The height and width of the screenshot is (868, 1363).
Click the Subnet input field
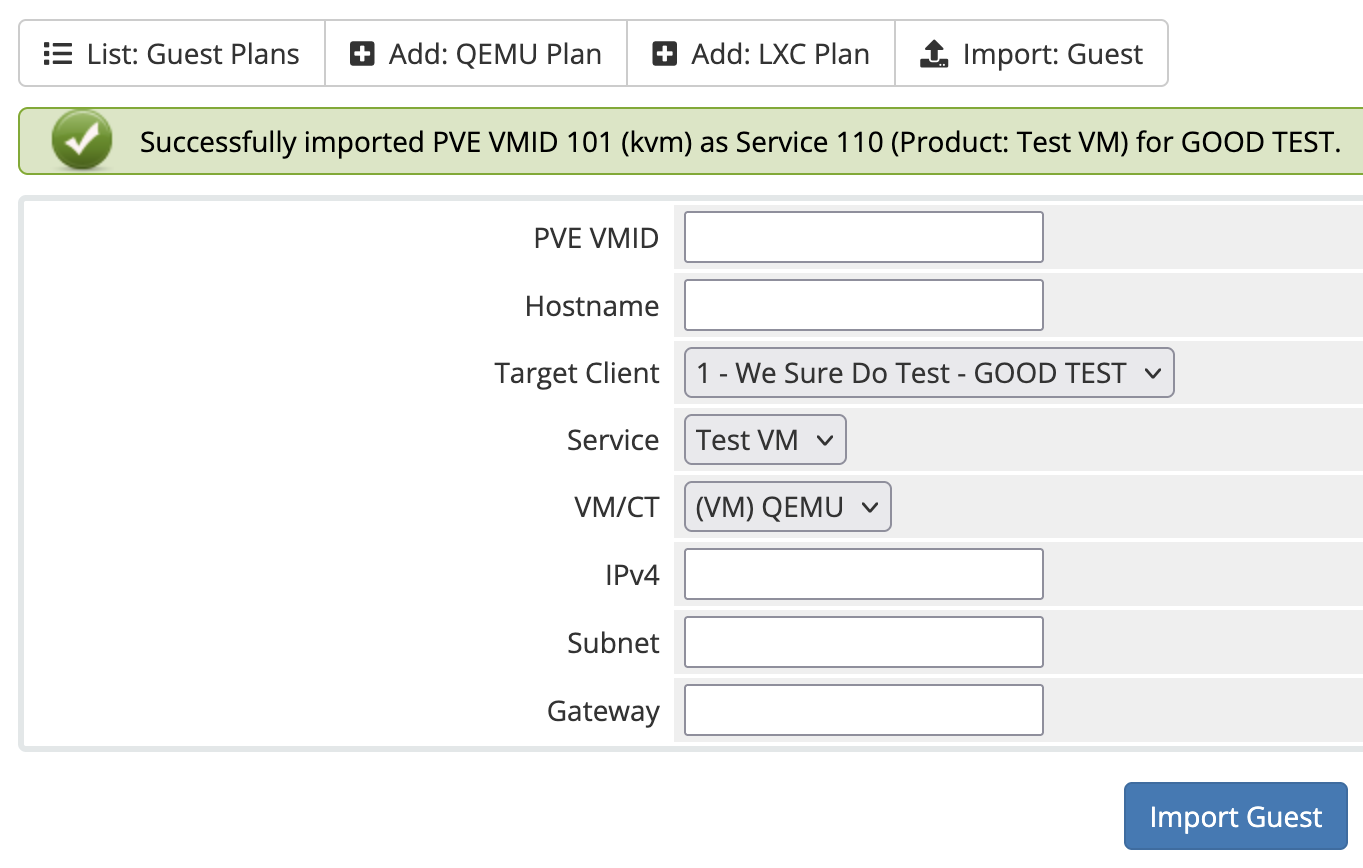point(862,641)
